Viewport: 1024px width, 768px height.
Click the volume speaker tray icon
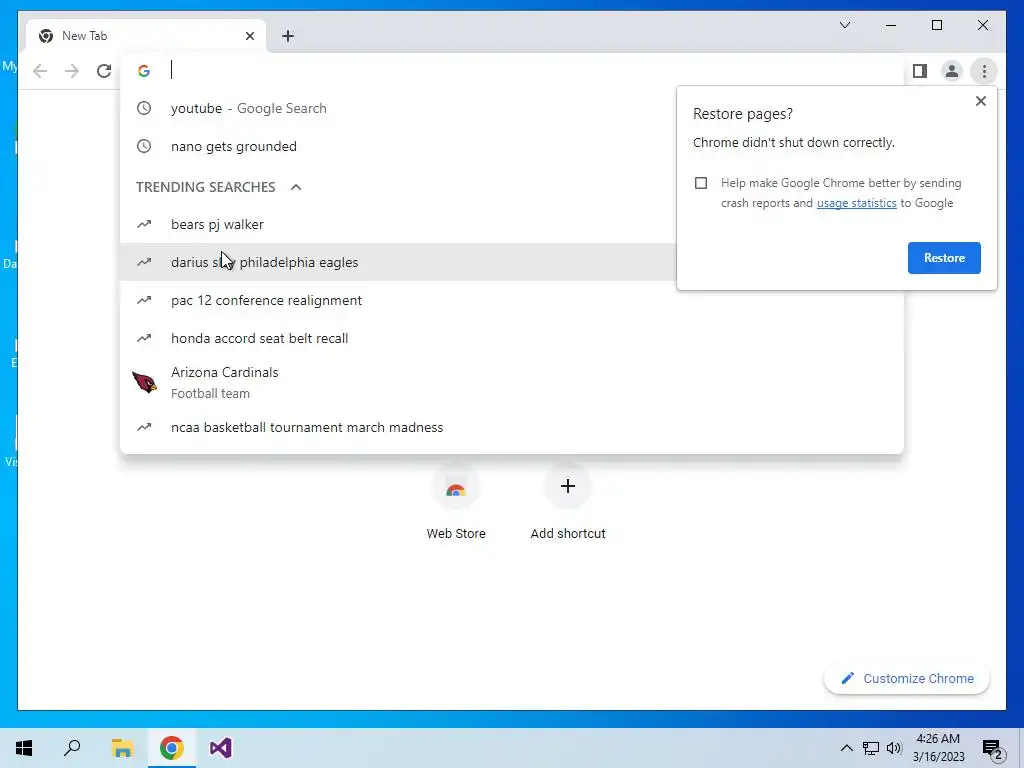tap(894, 748)
